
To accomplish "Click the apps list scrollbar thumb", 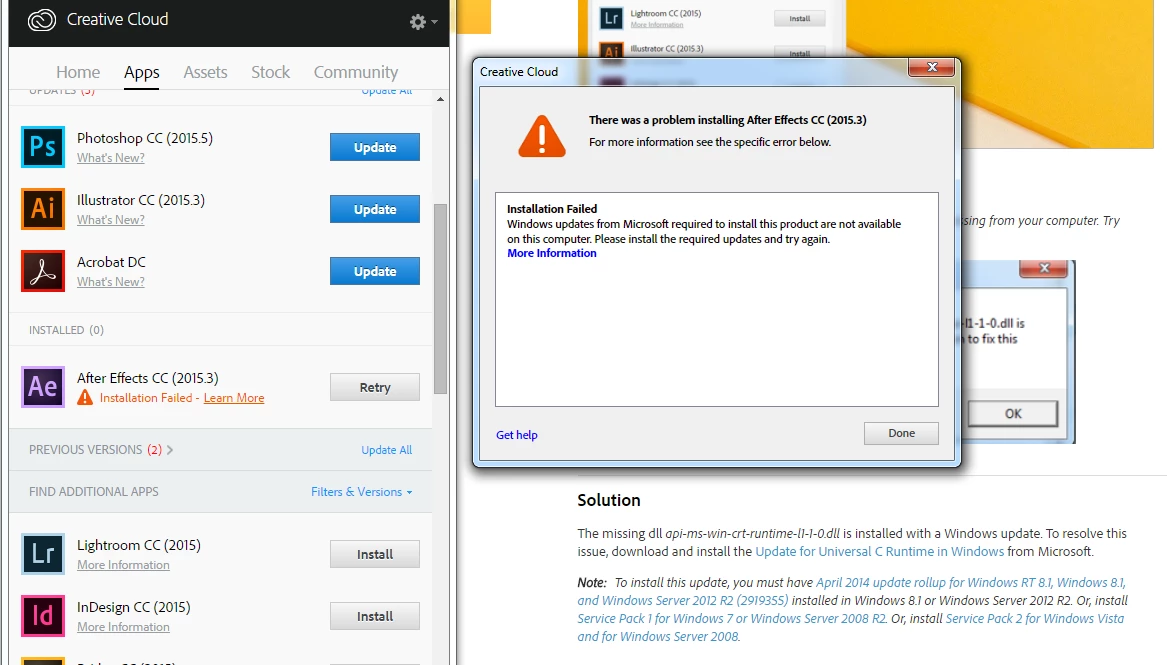I will tap(440, 298).
